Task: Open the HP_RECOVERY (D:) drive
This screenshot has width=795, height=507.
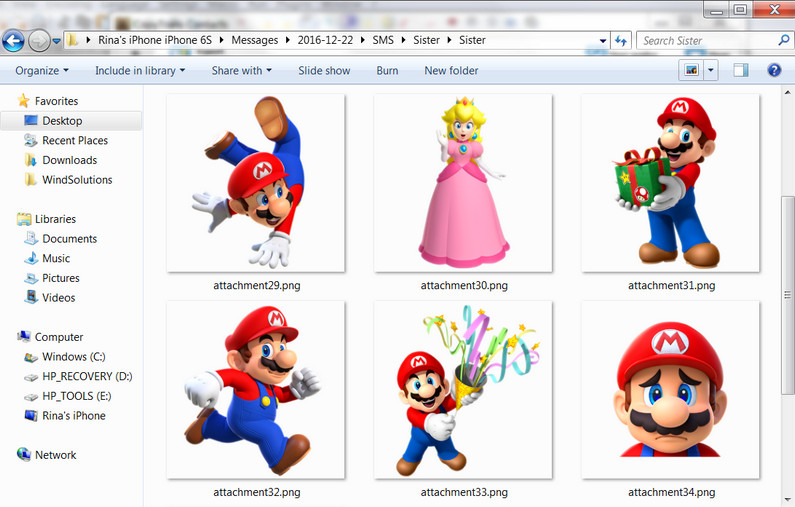Action: pyautogui.click(x=87, y=377)
